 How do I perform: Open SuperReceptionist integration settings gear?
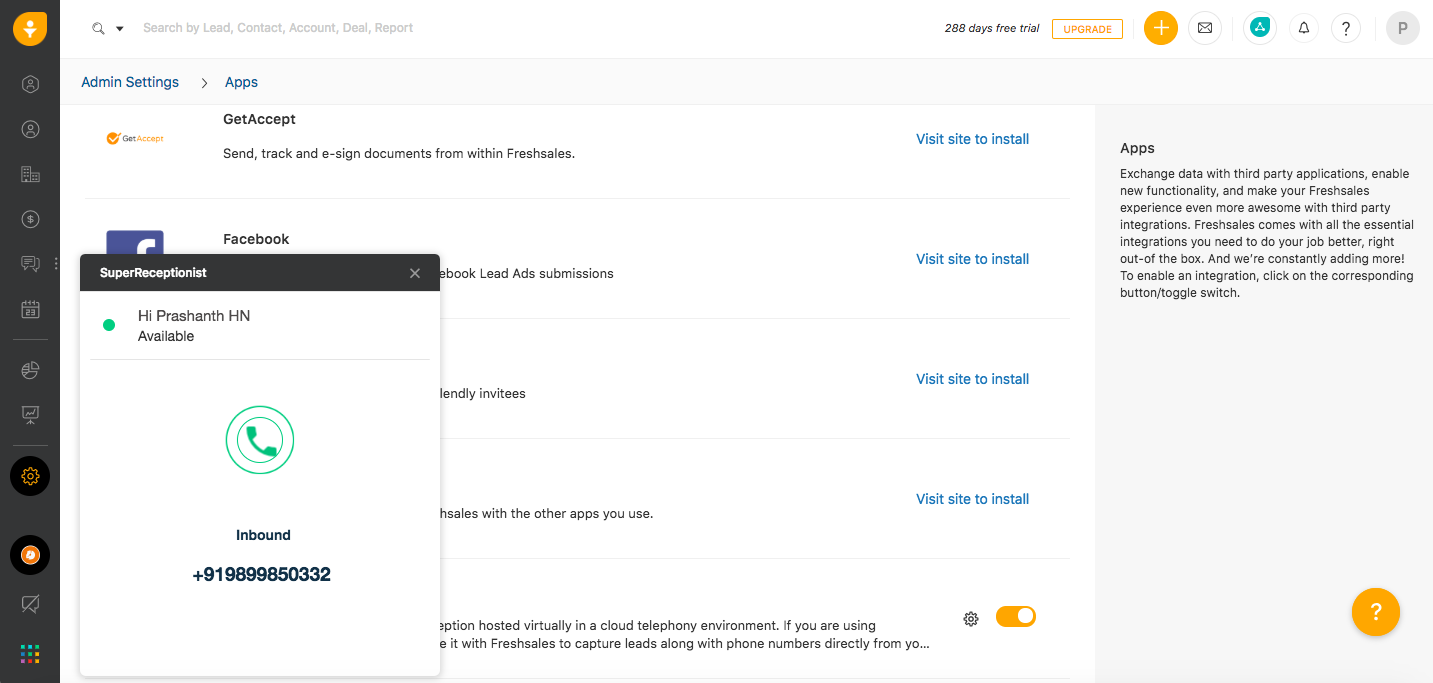coord(970,619)
